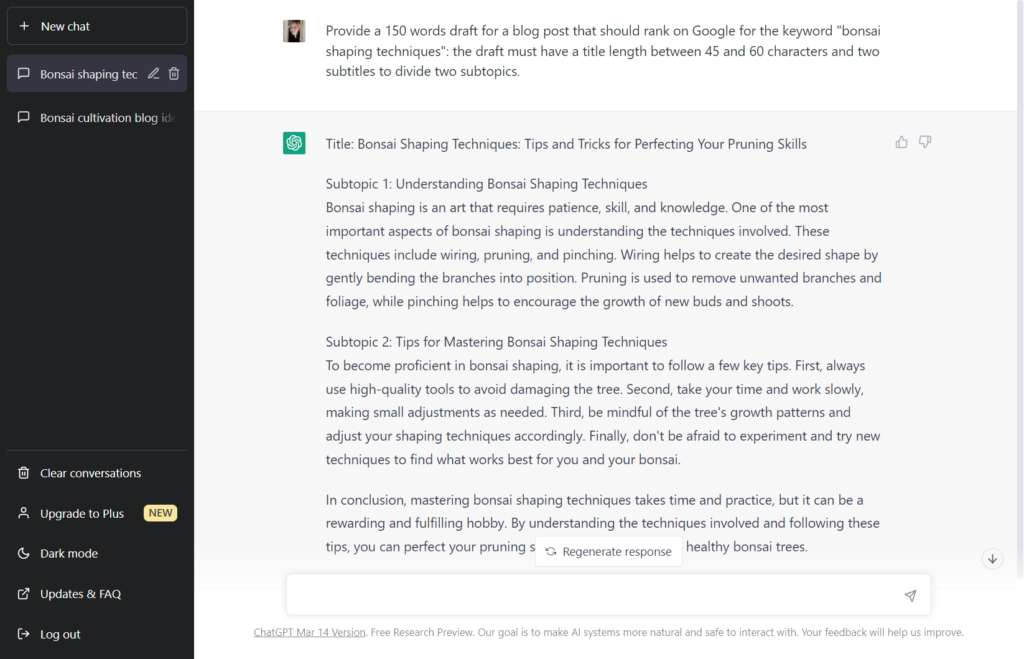Click the ChatGPT logo avatar beside the response
The image size is (1024, 659).
click(294, 143)
